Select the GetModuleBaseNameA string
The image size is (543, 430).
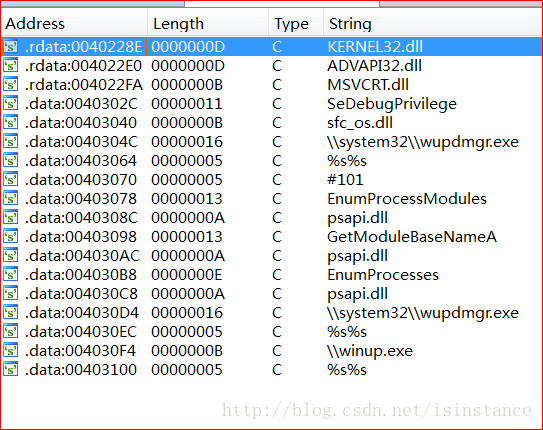pyautogui.click(x=412, y=237)
